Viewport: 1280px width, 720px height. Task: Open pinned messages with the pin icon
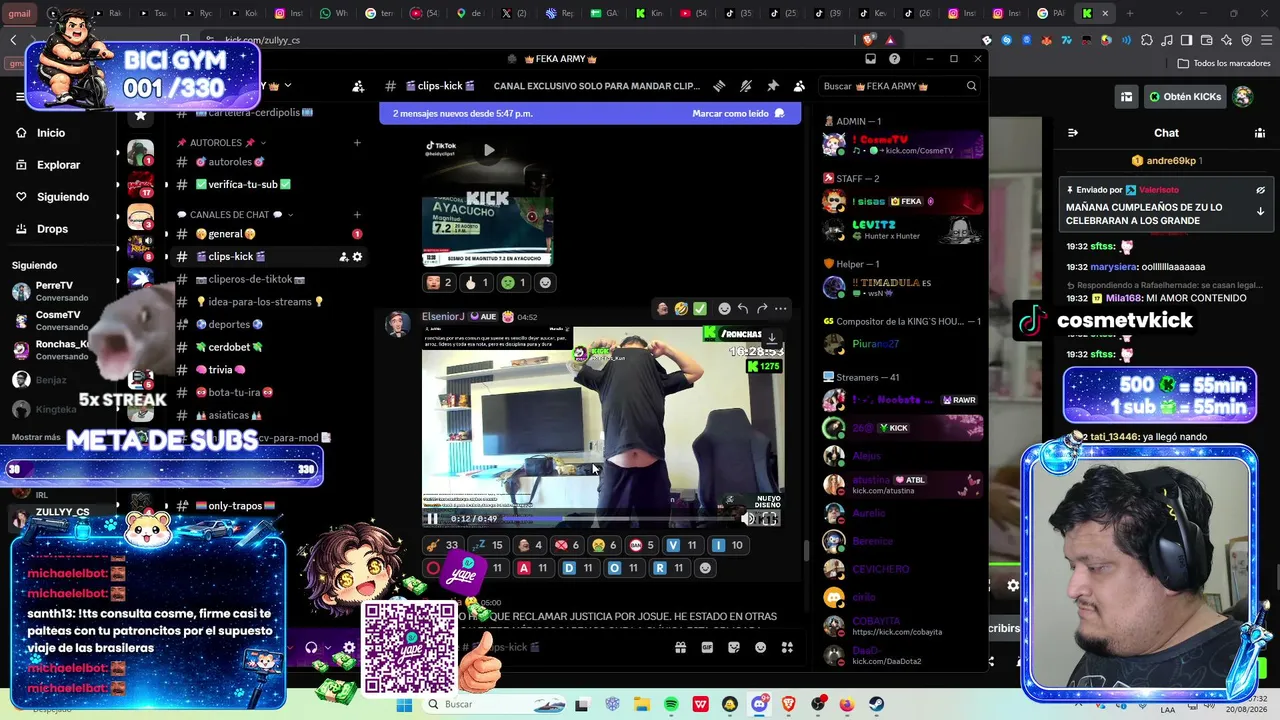tap(773, 86)
